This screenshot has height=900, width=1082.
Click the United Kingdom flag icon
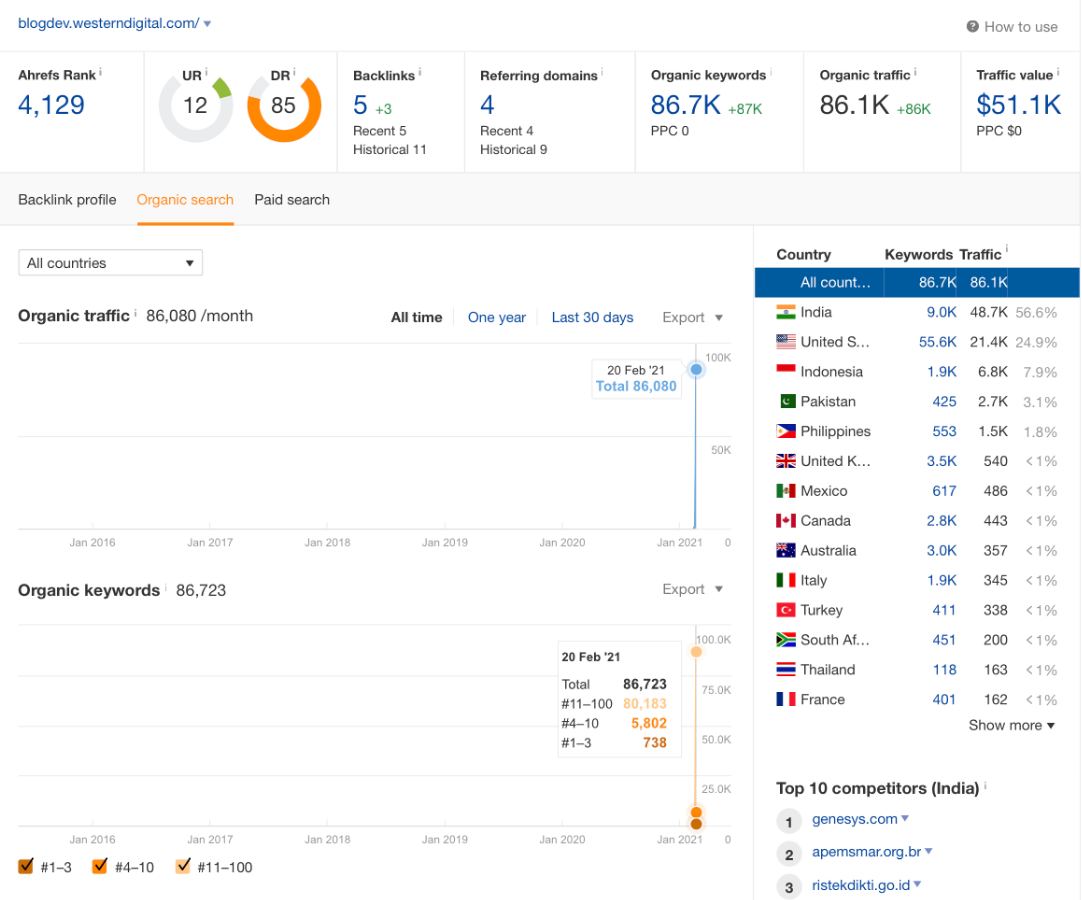(x=785, y=461)
